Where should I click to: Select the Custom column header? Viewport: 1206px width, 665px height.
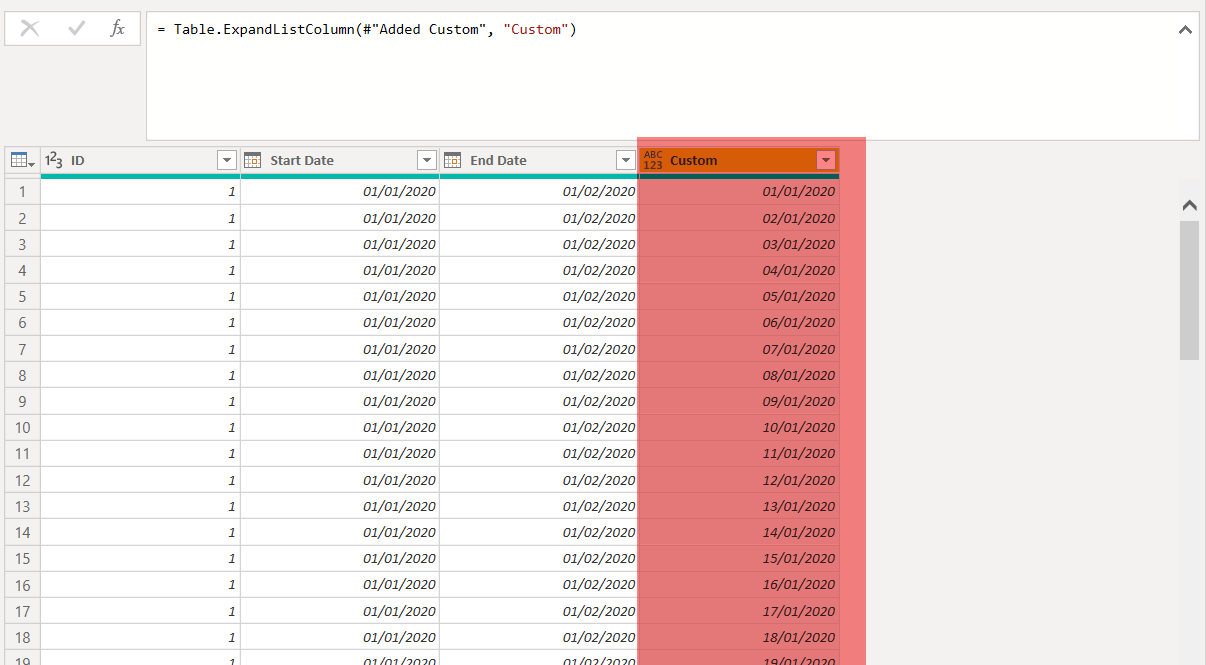coord(739,160)
